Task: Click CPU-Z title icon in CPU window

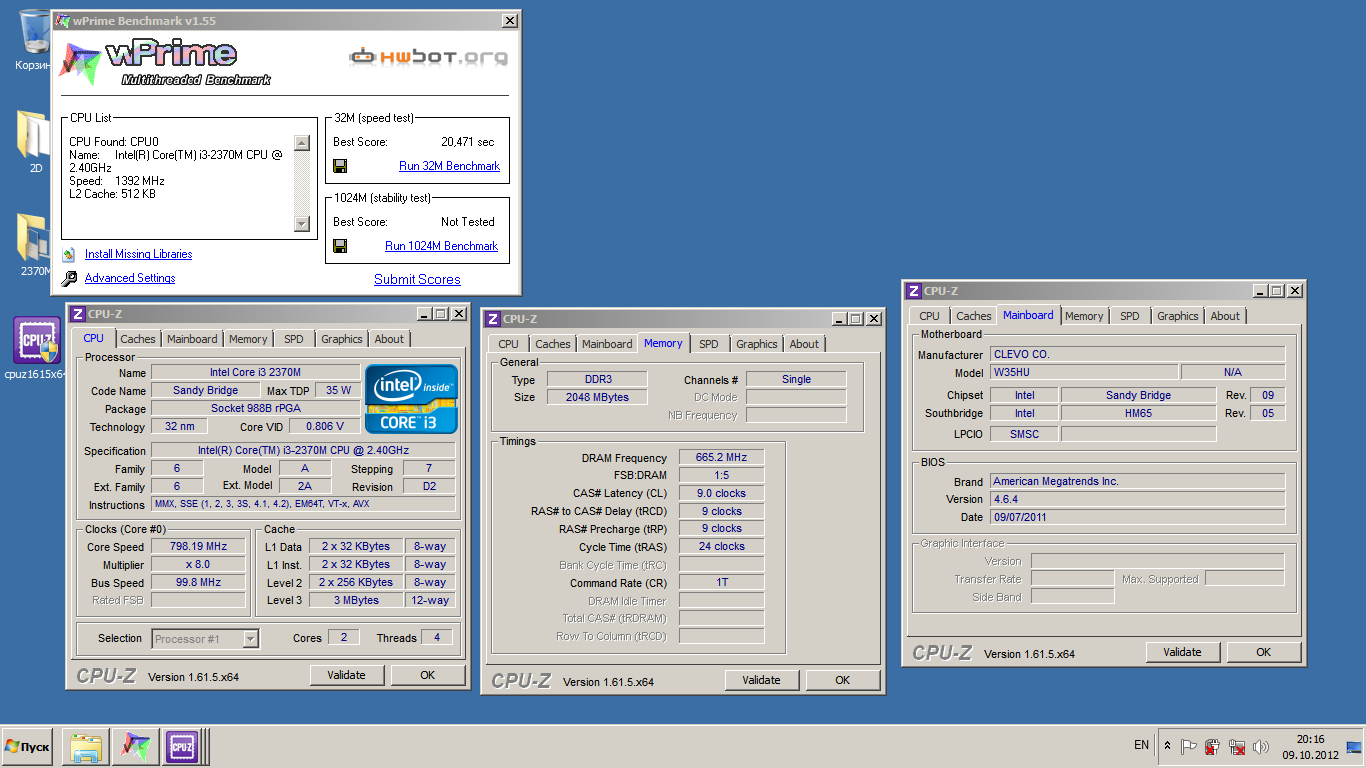Action: 77,314
